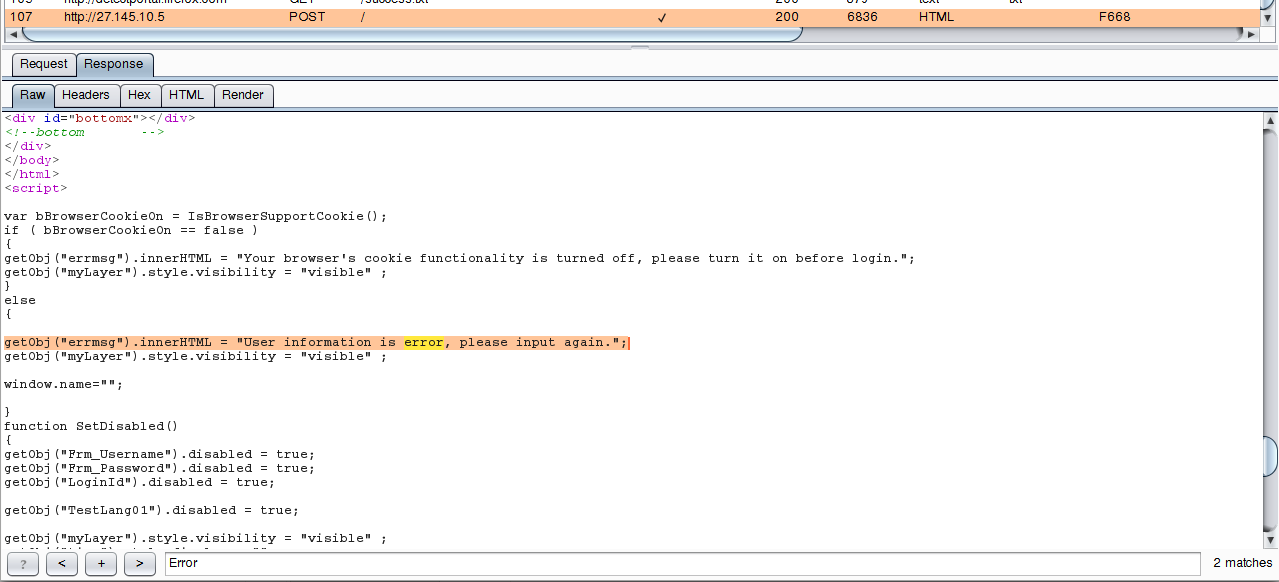Go to previous search match

(x=61, y=564)
